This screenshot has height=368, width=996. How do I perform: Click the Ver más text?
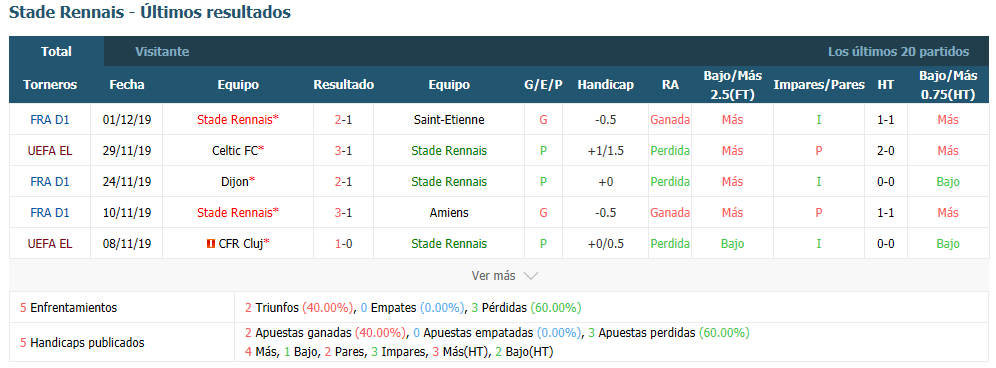494,276
